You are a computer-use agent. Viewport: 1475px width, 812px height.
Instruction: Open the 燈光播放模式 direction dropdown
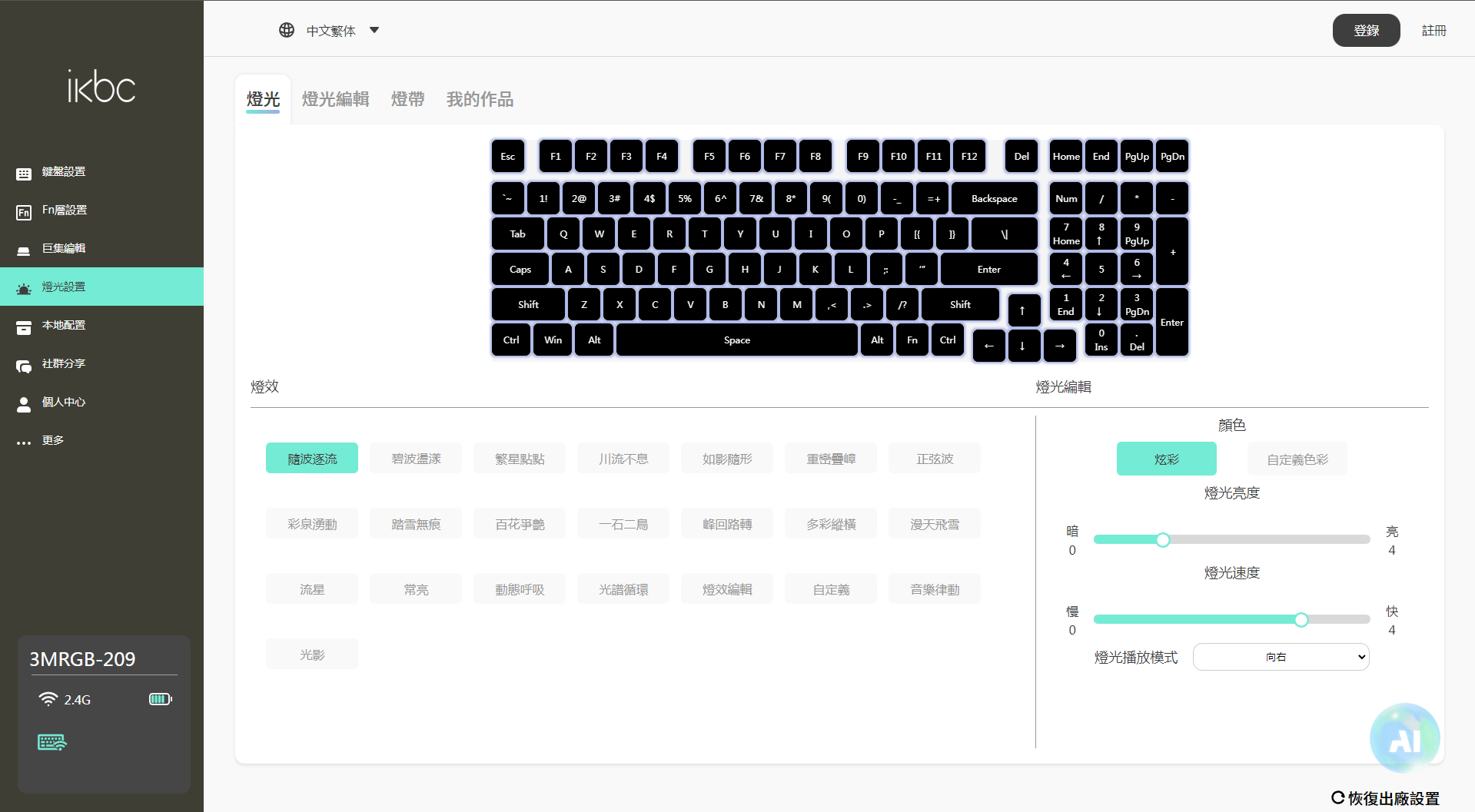[1281, 657]
